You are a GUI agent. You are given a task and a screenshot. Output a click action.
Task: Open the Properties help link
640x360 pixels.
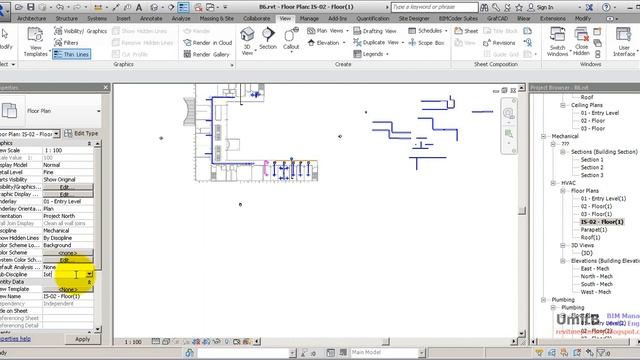(15, 339)
